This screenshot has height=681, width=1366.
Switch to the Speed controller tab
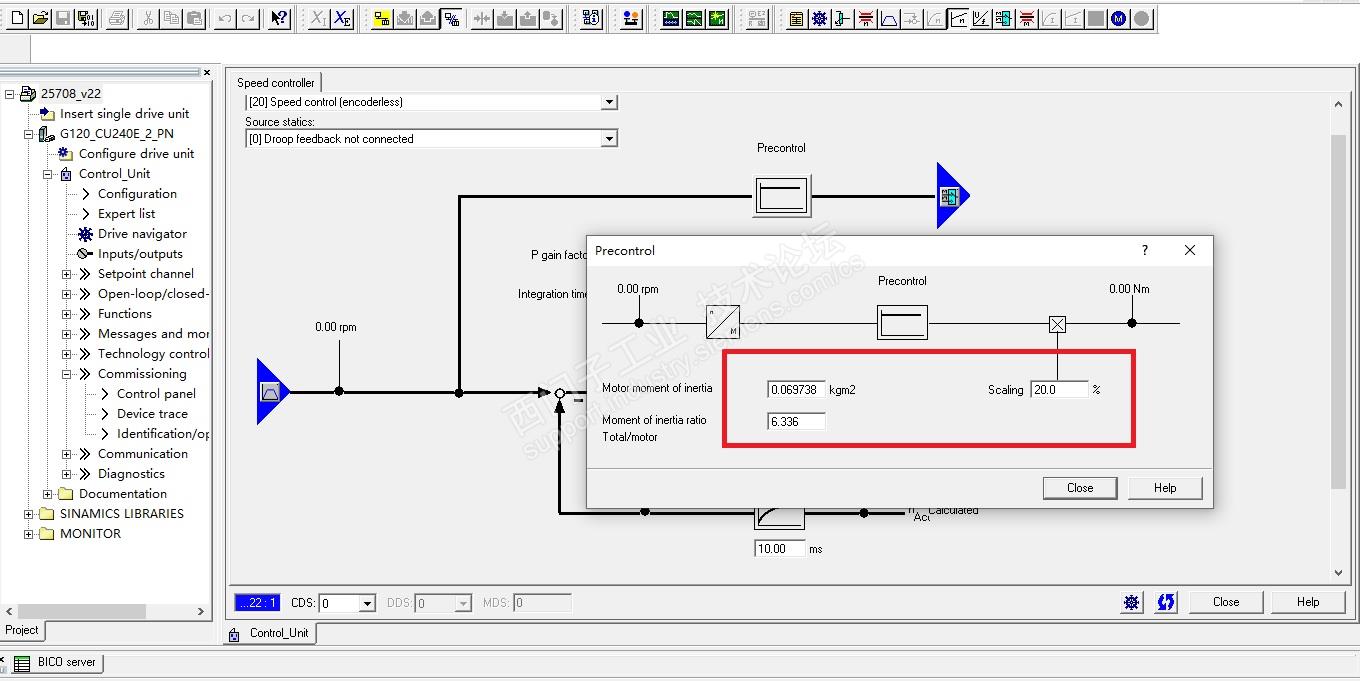(x=276, y=83)
